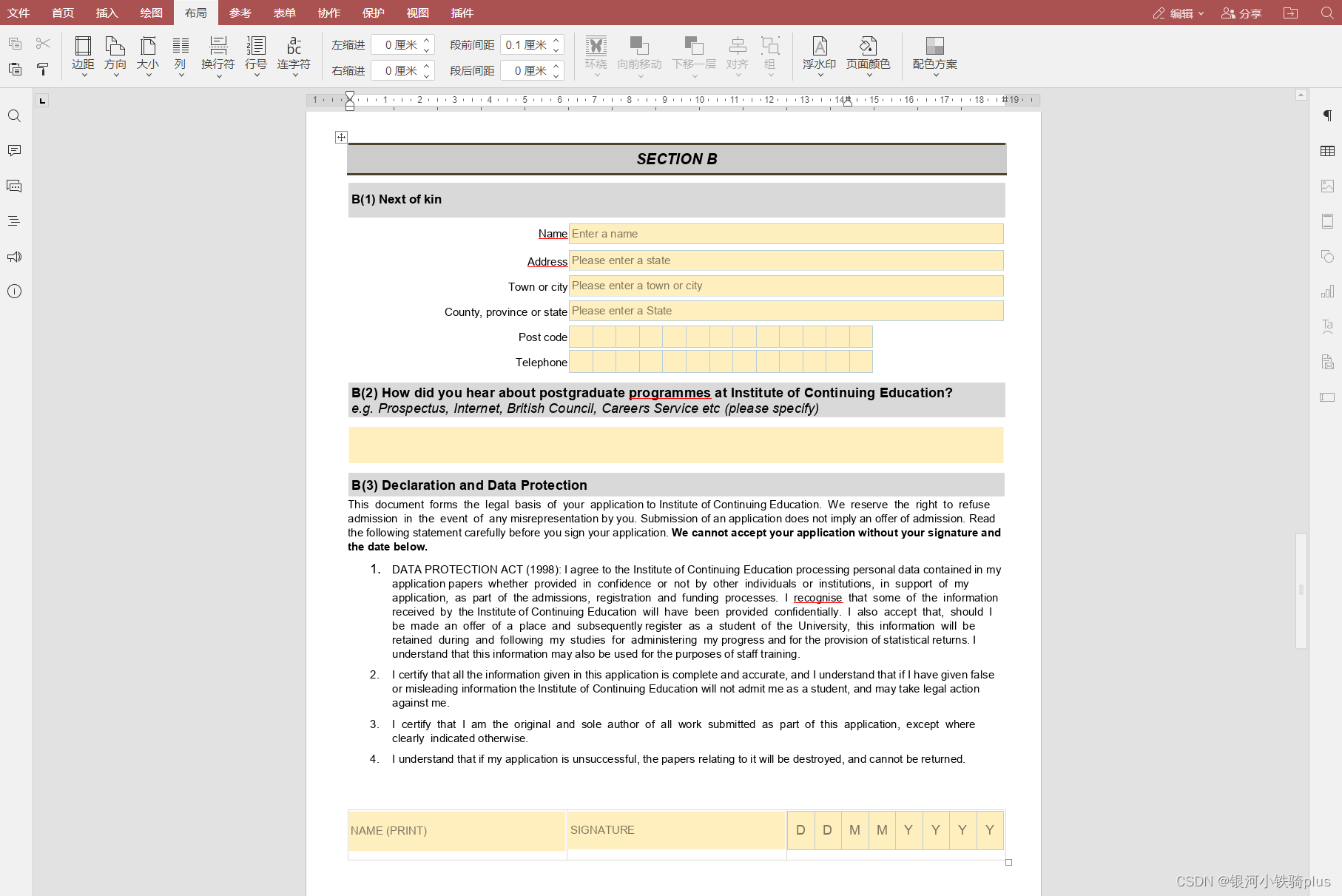Open the 页面颜色 page color tool
The image size is (1342, 896).
869,55
